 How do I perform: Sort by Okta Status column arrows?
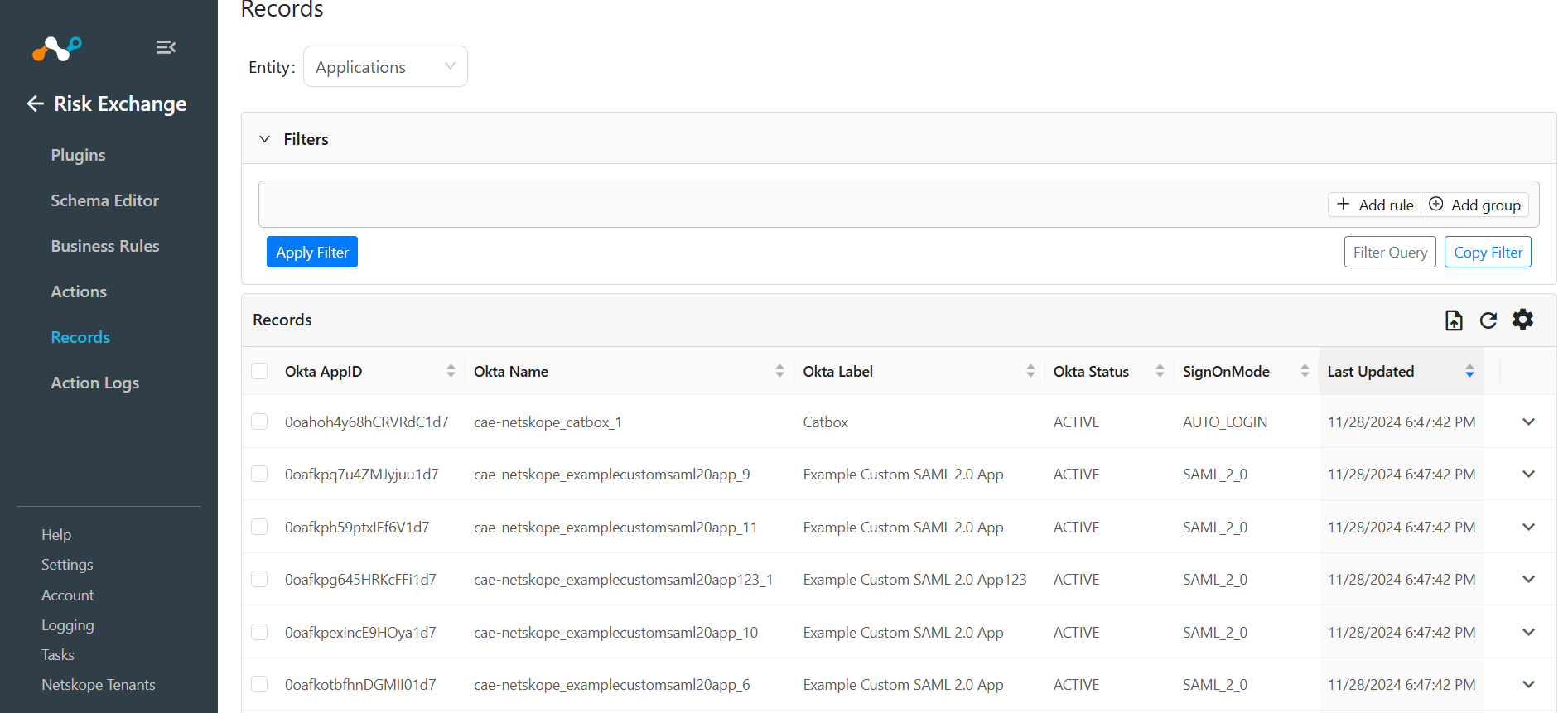point(1160,371)
